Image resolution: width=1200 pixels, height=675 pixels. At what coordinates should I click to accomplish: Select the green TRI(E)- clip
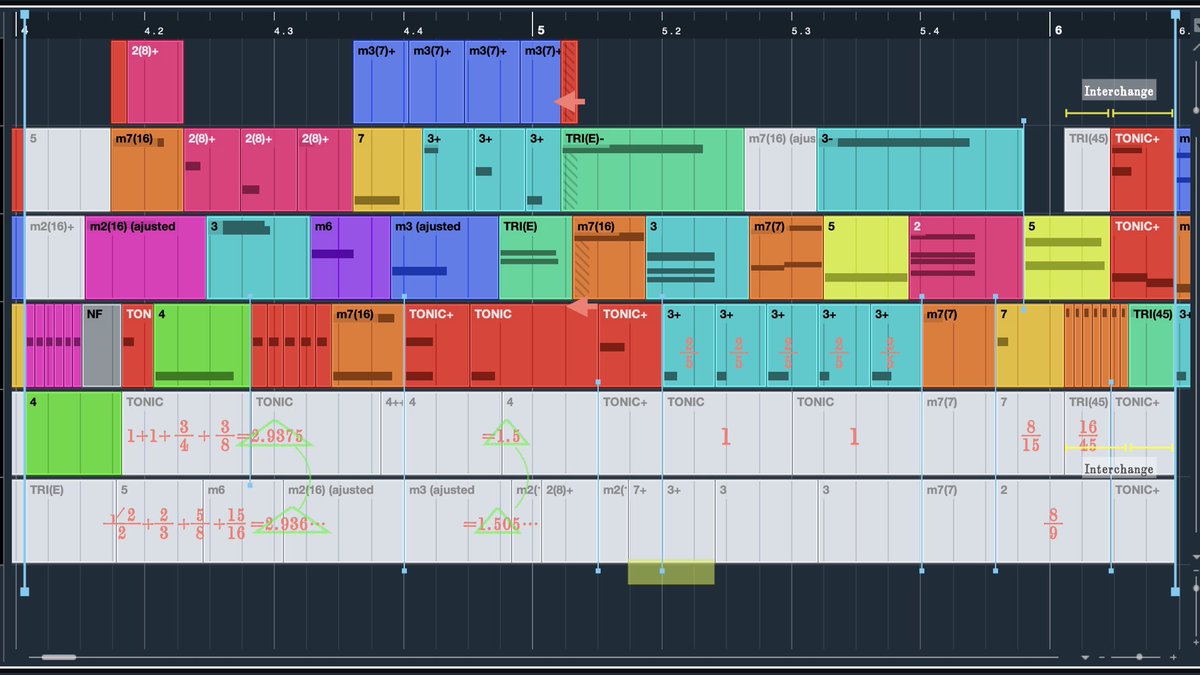[x=653, y=170]
